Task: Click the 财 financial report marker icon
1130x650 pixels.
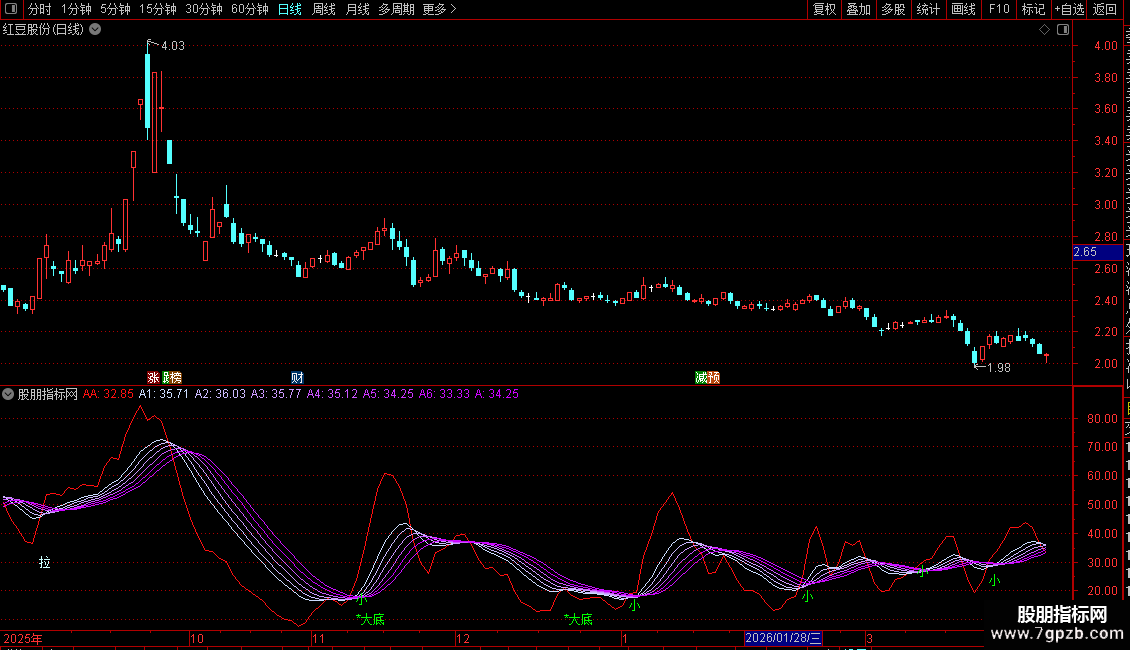Action: click(297, 378)
